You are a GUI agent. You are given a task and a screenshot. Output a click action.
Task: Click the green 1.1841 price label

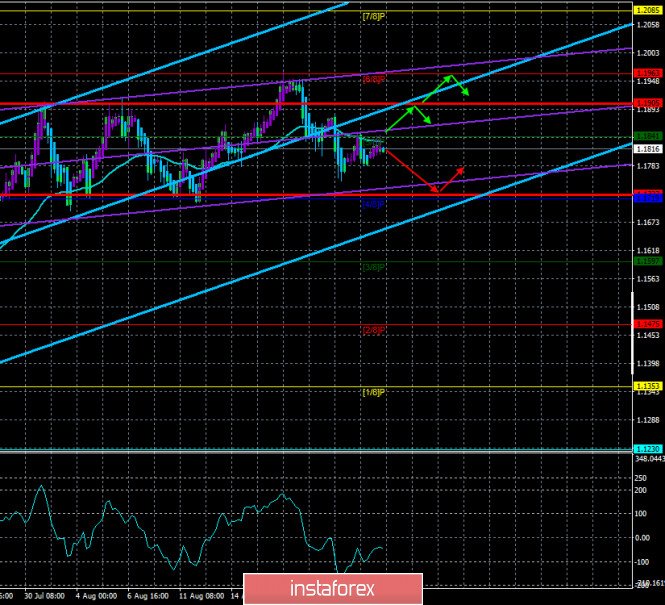pos(648,136)
